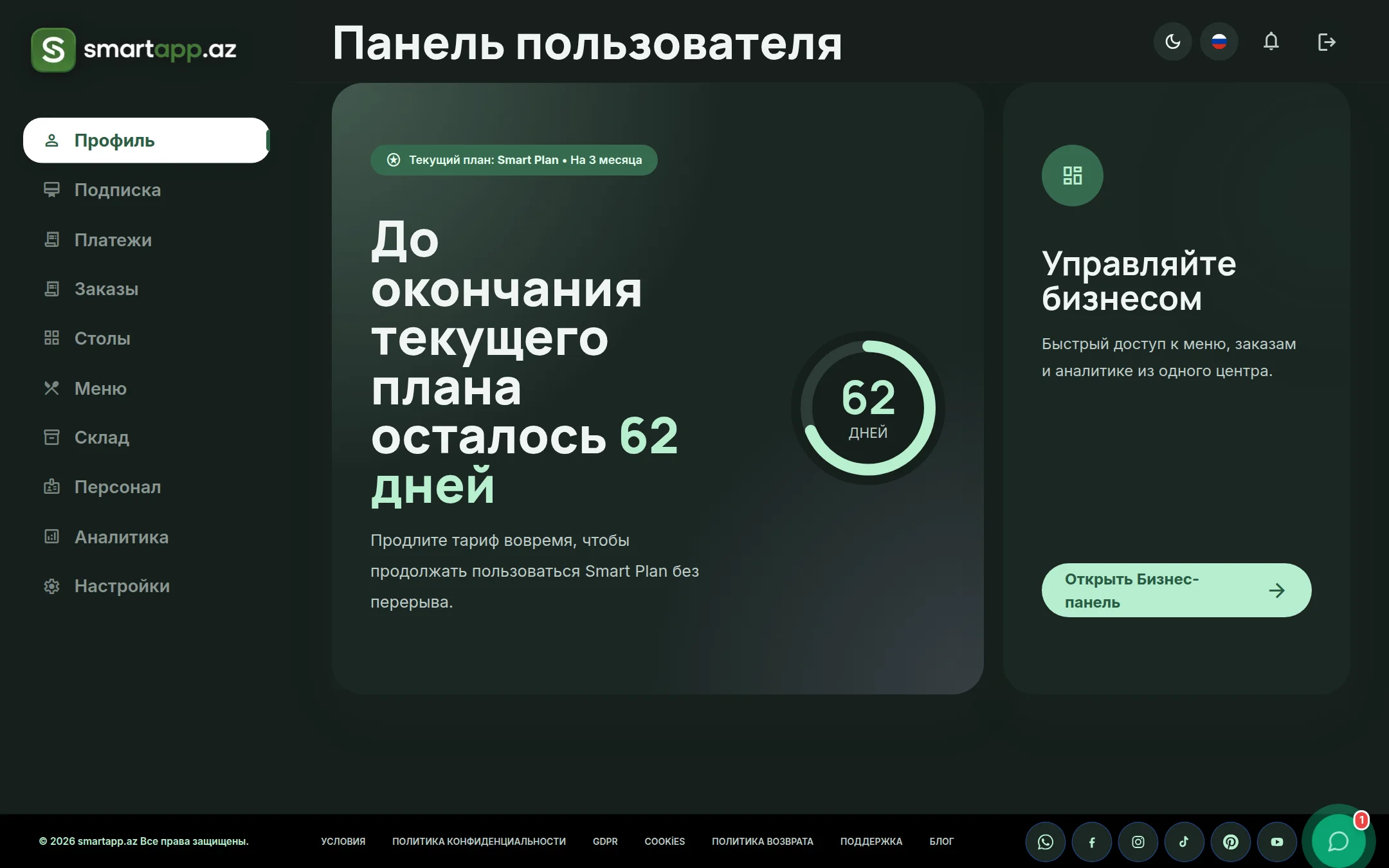Click the current plan Smart Plan badge

(x=514, y=160)
